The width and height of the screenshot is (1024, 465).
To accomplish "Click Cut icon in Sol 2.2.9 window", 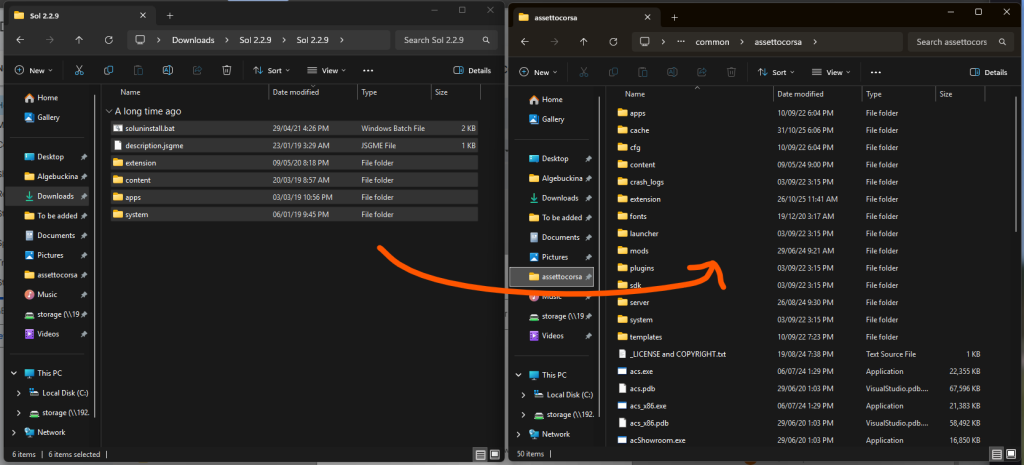I will point(79,71).
